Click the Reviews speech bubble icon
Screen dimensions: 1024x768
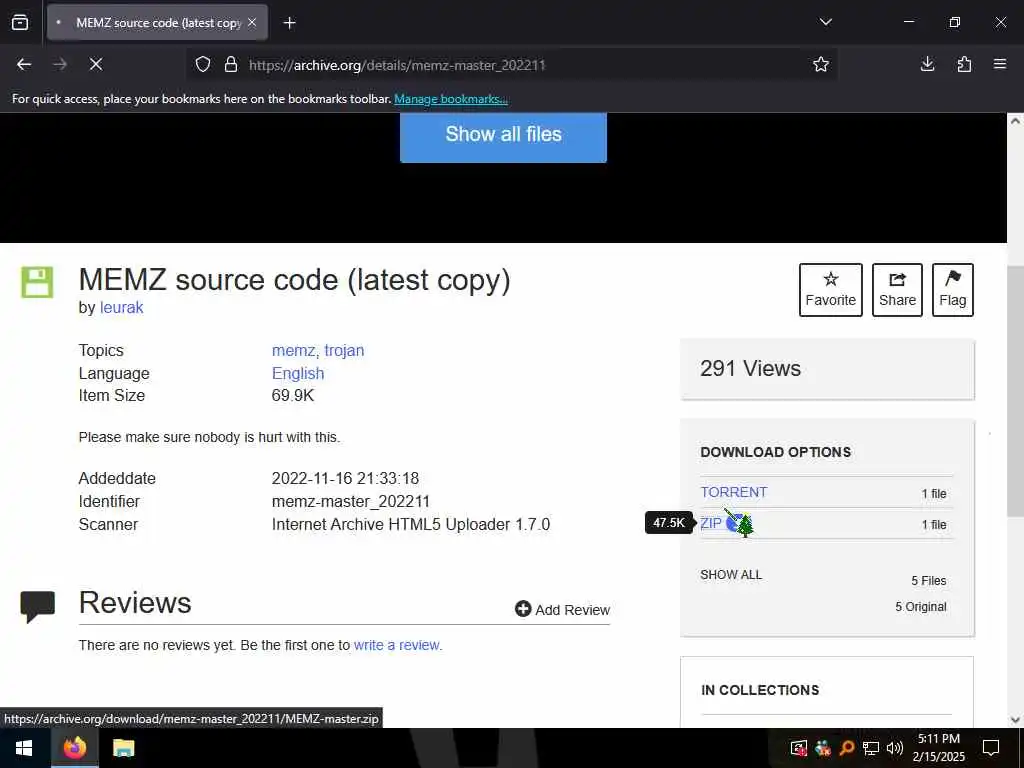(37, 607)
